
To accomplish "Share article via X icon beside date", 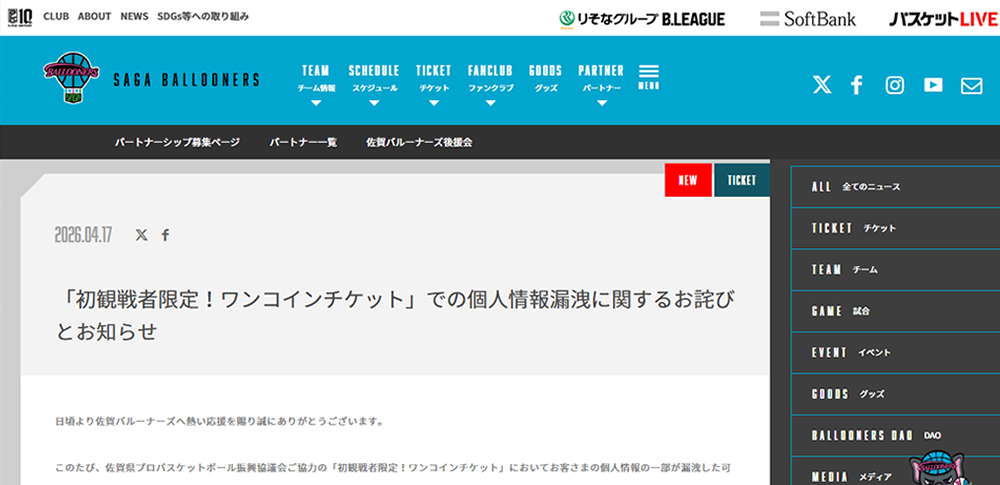I will 141,235.
